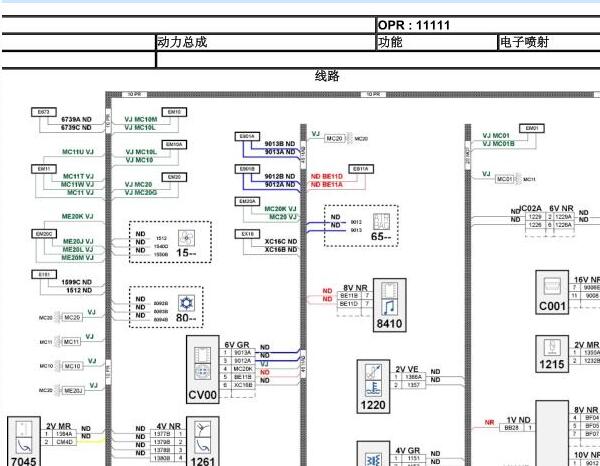Click the JC02A connector label

(530, 209)
